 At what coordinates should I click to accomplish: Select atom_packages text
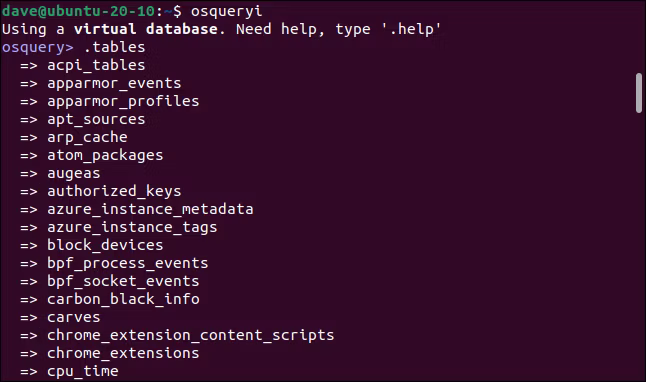(x=105, y=155)
